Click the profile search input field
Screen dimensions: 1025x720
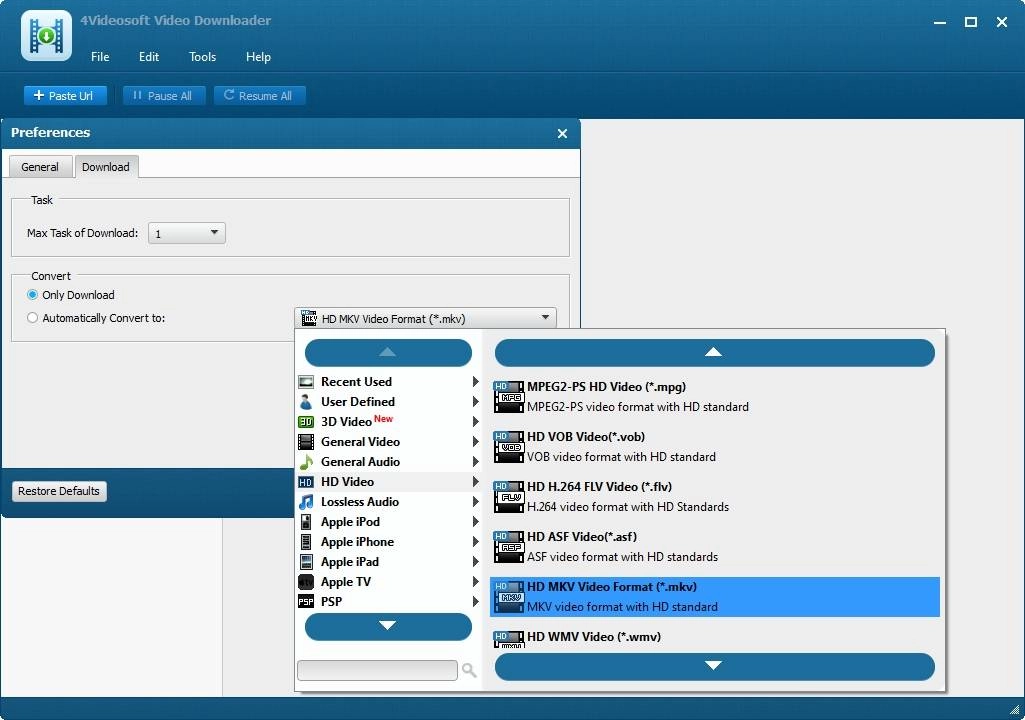pyautogui.click(x=377, y=670)
